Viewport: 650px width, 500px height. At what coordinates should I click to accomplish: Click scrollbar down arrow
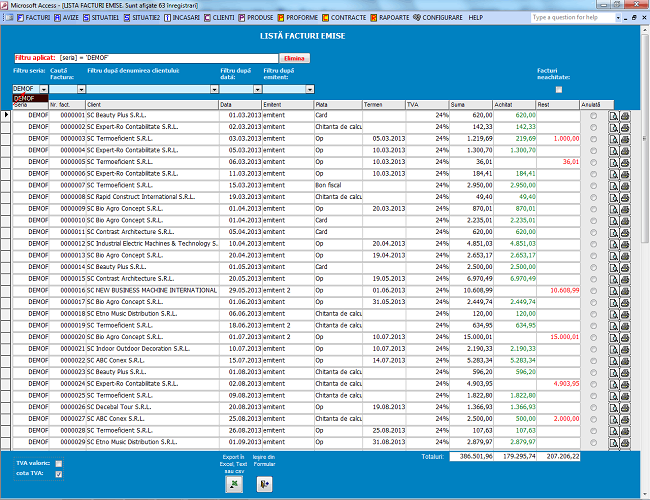(x=645, y=495)
